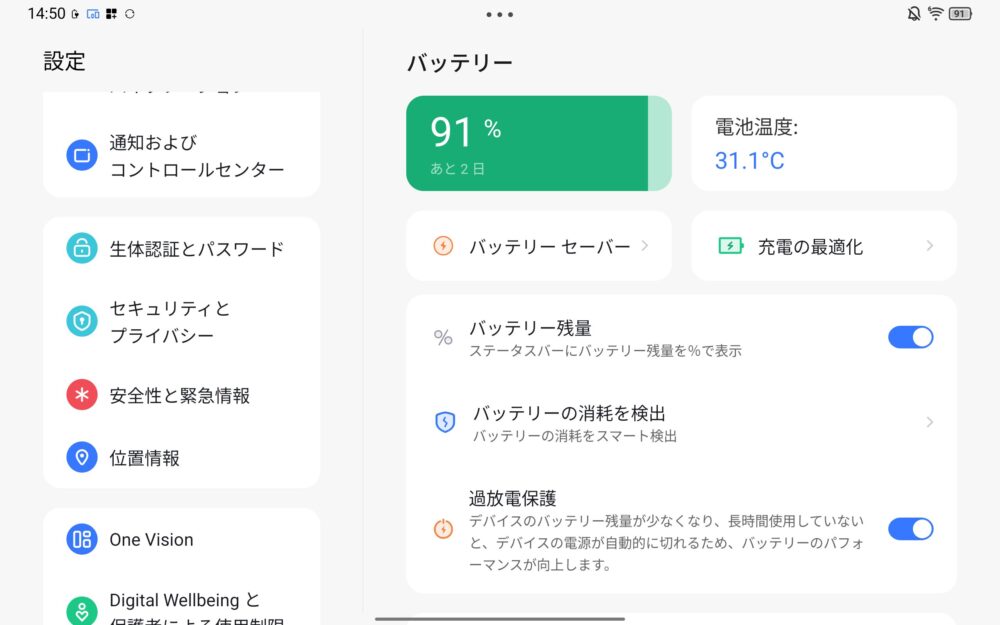Click the security and privacy shield icon
The width and height of the screenshot is (1000, 625).
[82, 321]
